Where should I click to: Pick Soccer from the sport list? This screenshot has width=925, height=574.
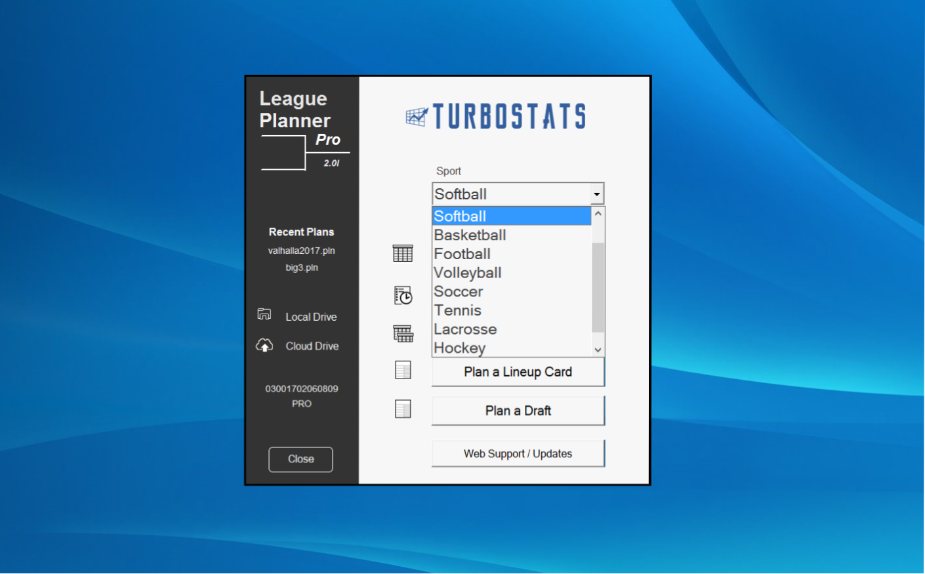click(511, 291)
